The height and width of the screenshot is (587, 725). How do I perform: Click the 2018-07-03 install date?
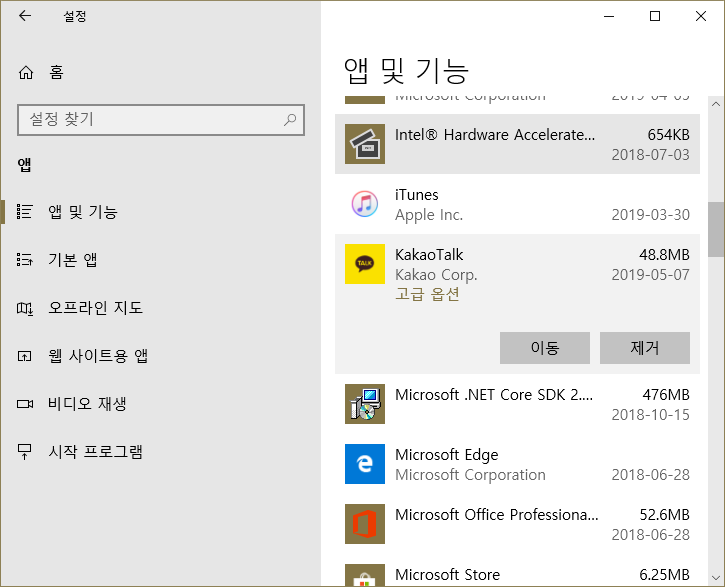(x=651, y=155)
